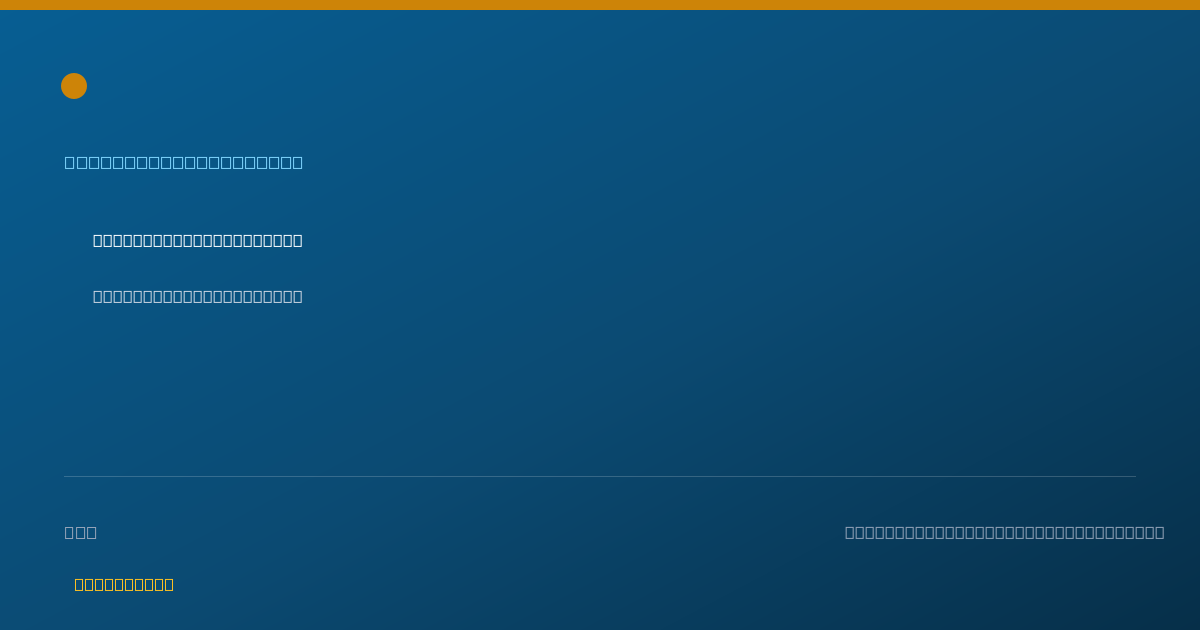Click first character of long grey footer text
This screenshot has width=1200, height=630.
[850, 532]
